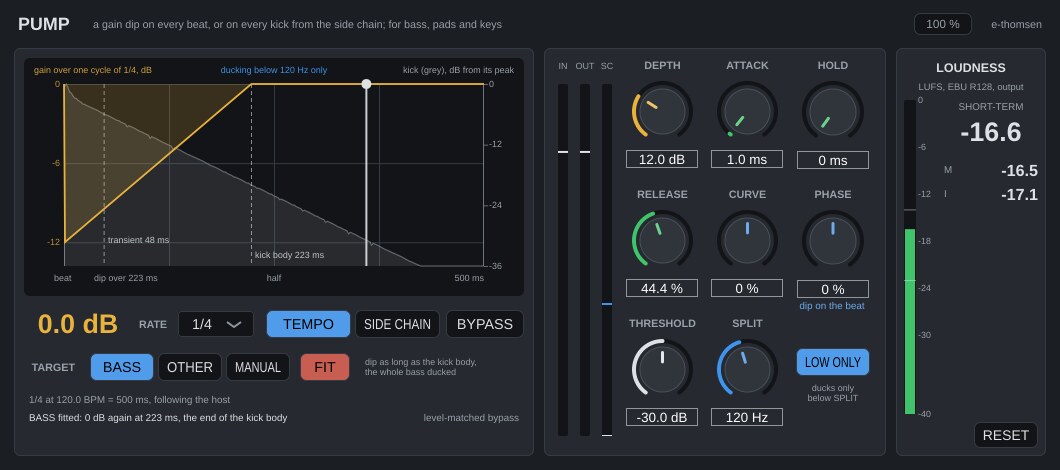Click the orange 0.0 dB gain readout

click(x=78, y=325)
